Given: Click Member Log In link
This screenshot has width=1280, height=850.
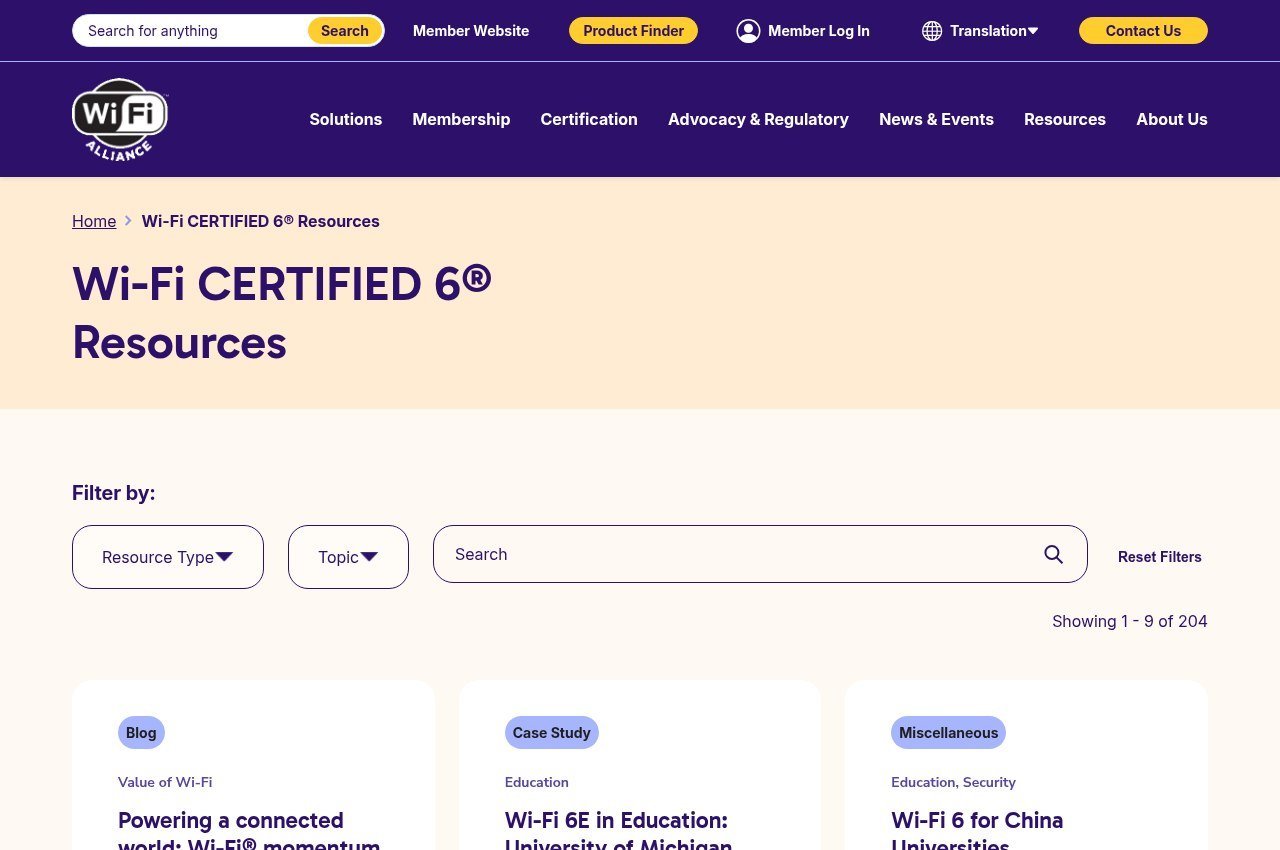Looking at the screenshot, I should coord(819,31).
